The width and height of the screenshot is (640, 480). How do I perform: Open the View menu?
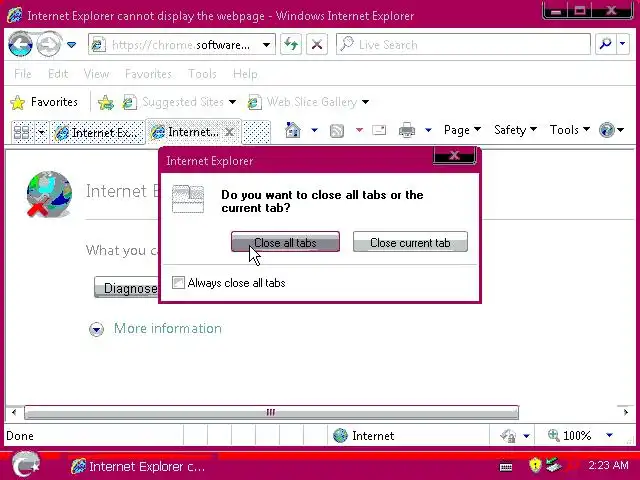(x=96, y=74)
